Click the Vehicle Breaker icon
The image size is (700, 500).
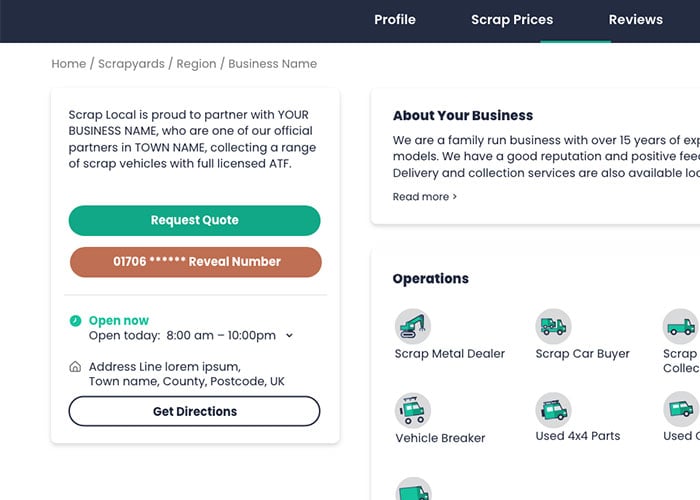click(413, 410)
